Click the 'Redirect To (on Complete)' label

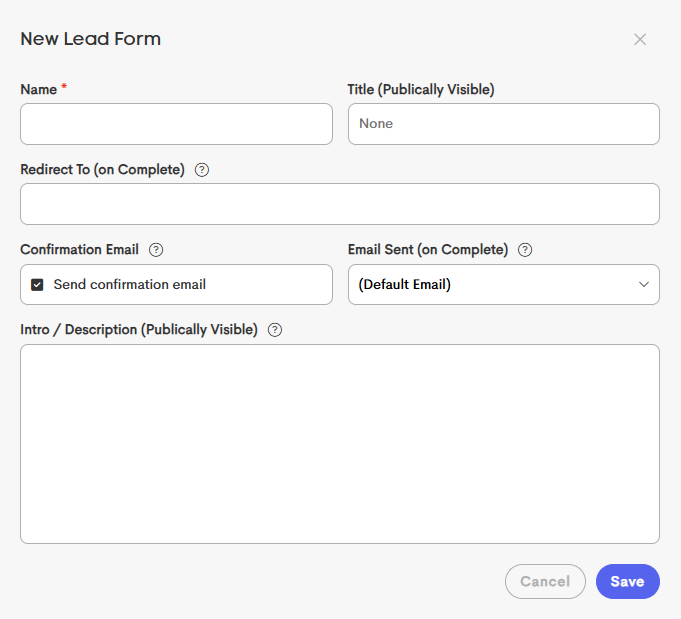coord(102,170)
